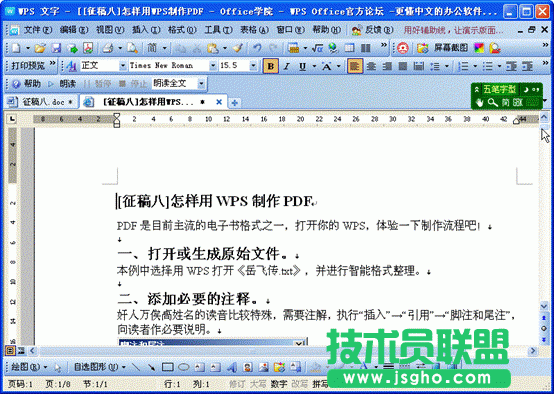Toggle left text alignment

click(354, 66)
